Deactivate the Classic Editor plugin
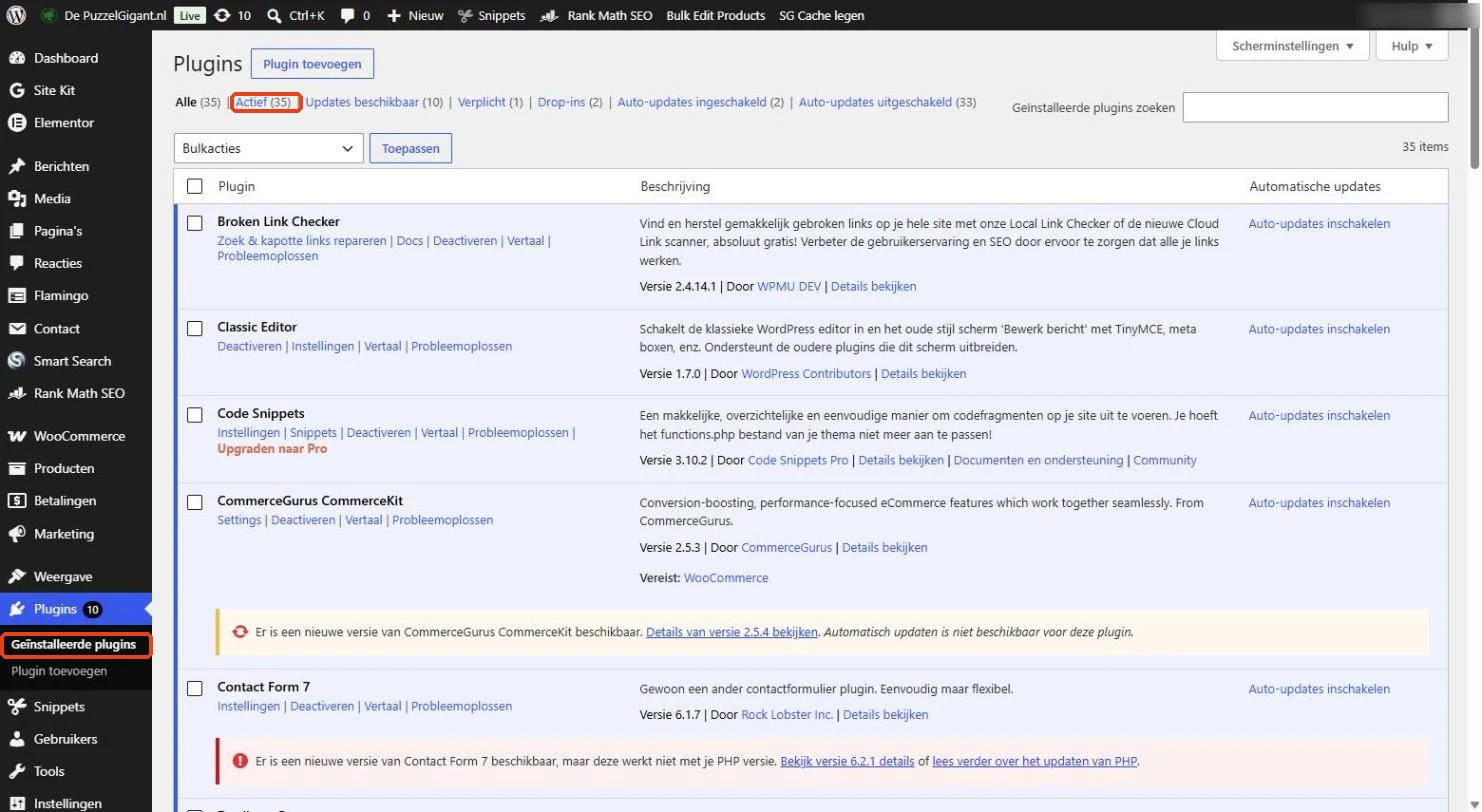Viewport: 1482px width, 812px height. click(250, 346)
